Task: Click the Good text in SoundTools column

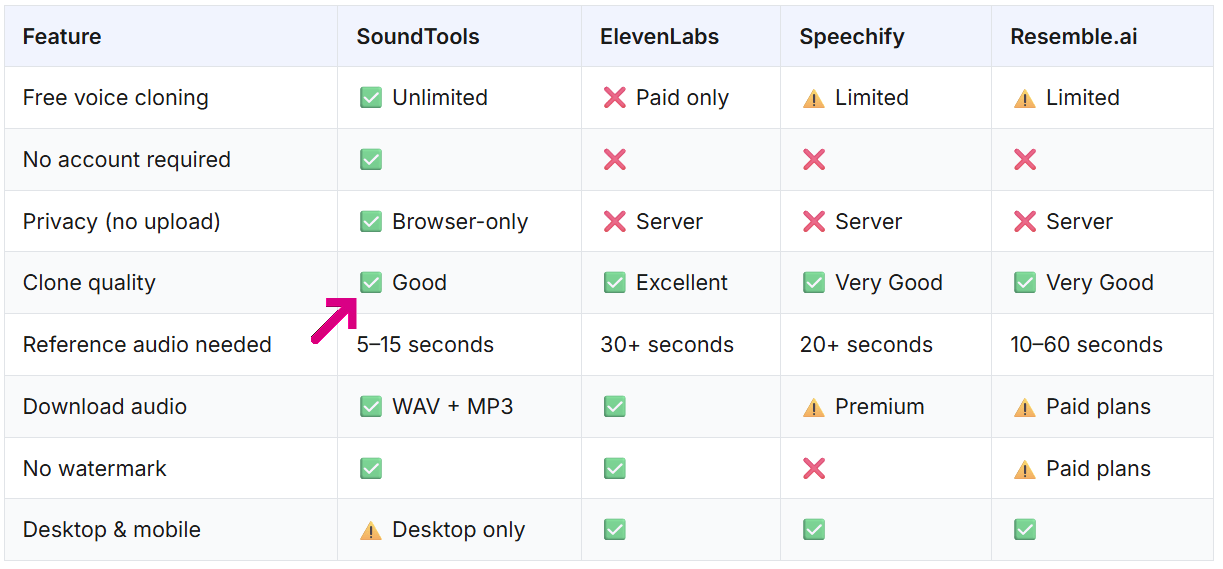Action: coord(419,283)
